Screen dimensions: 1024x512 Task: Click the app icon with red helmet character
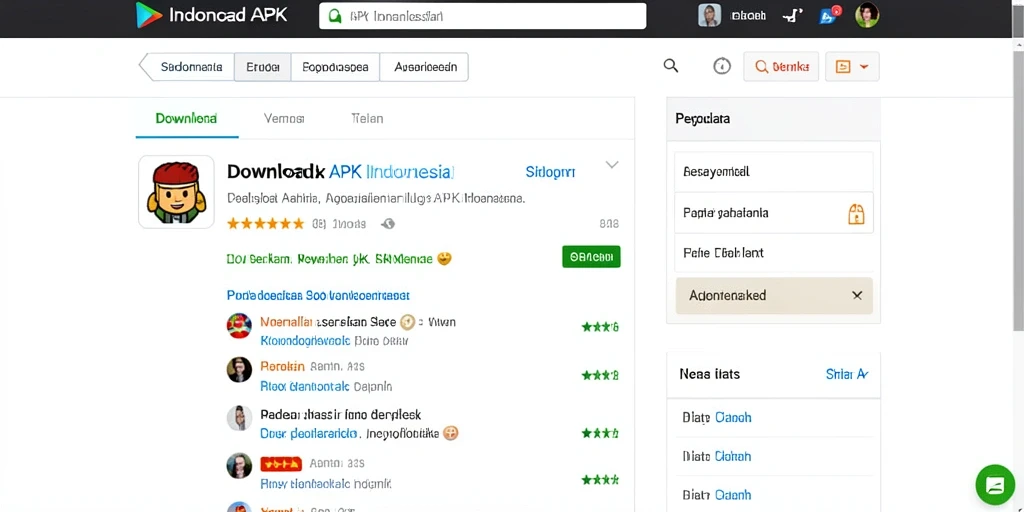(176, 192)
